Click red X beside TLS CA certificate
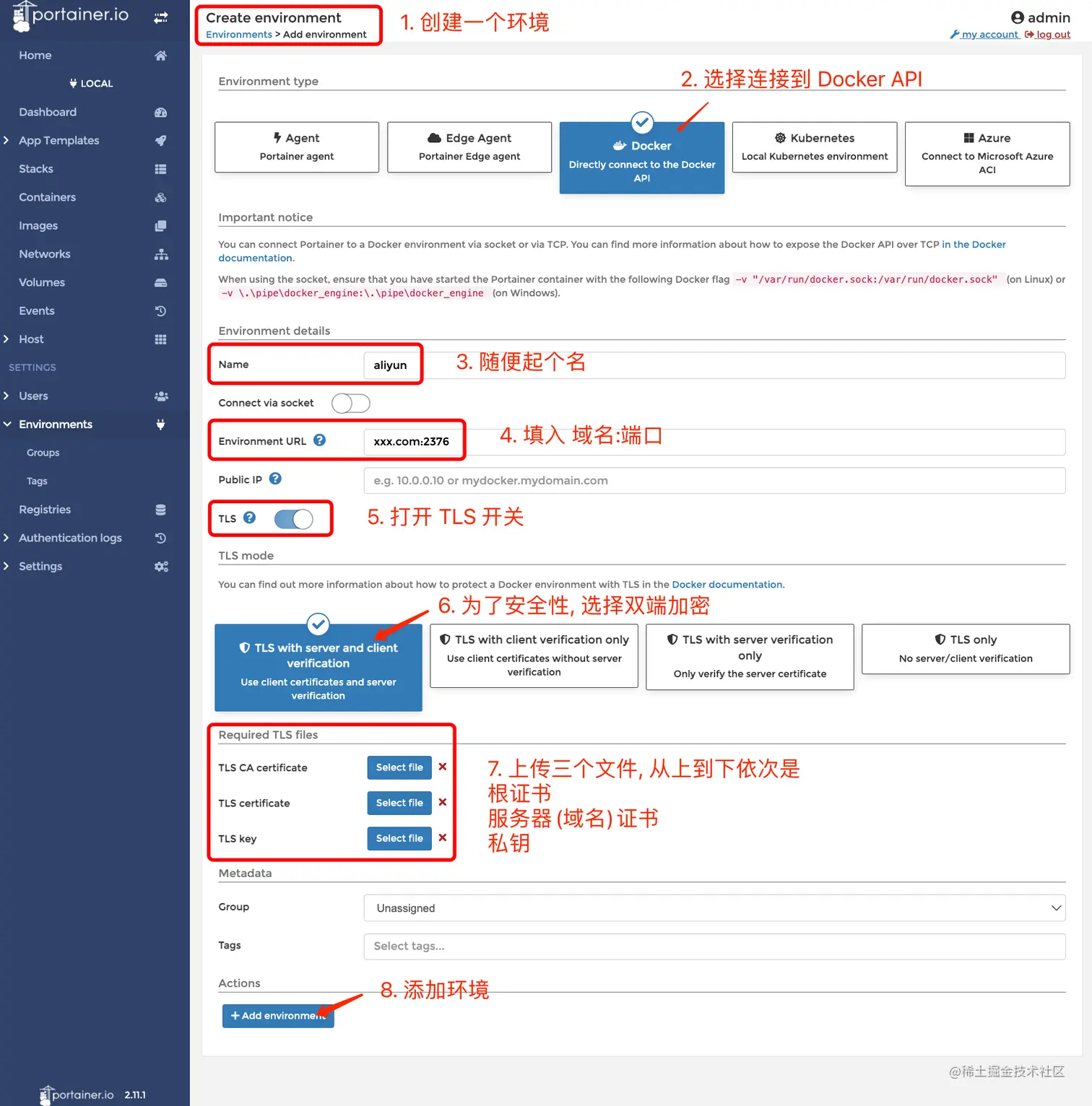1092x1106 pixels. click(x=443, y=767)
